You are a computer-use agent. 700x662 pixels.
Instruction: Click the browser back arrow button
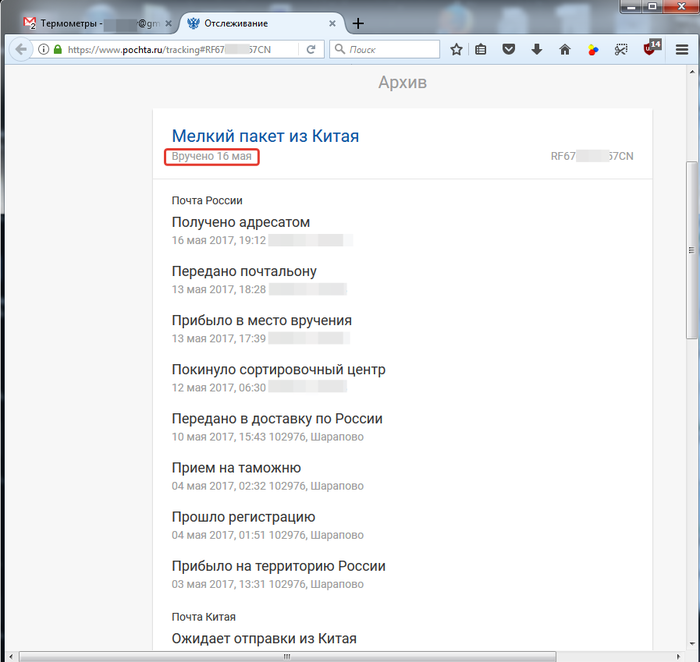[20, 49]
